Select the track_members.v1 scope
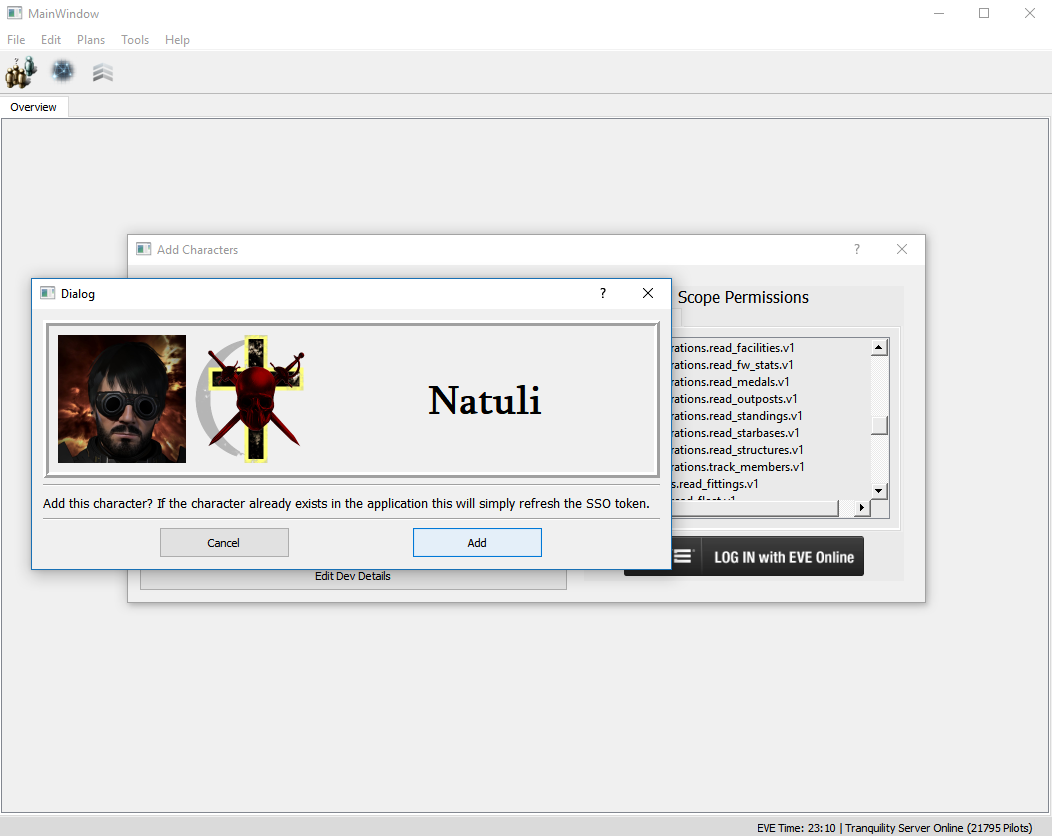Screen dimensions: 1052x836 tap(737, 467)
